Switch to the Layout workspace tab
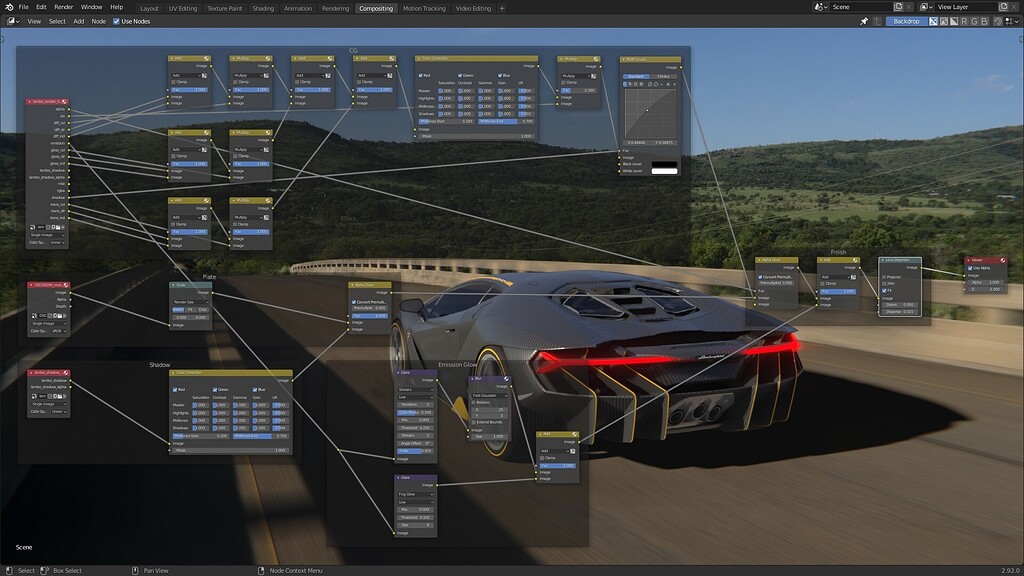This screenshot has height=576, width=1024. 149,8
